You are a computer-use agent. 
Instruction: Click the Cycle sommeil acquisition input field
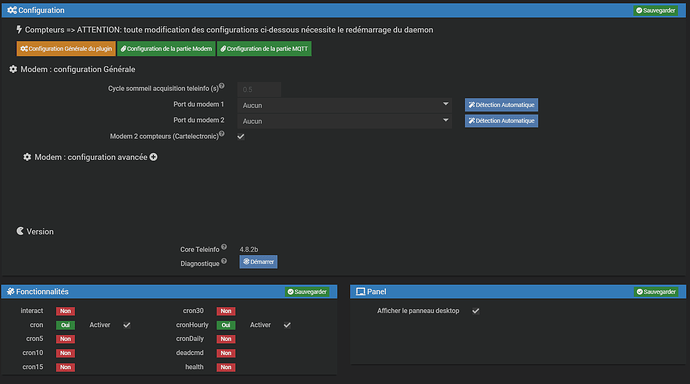click(x=259, y=89)
